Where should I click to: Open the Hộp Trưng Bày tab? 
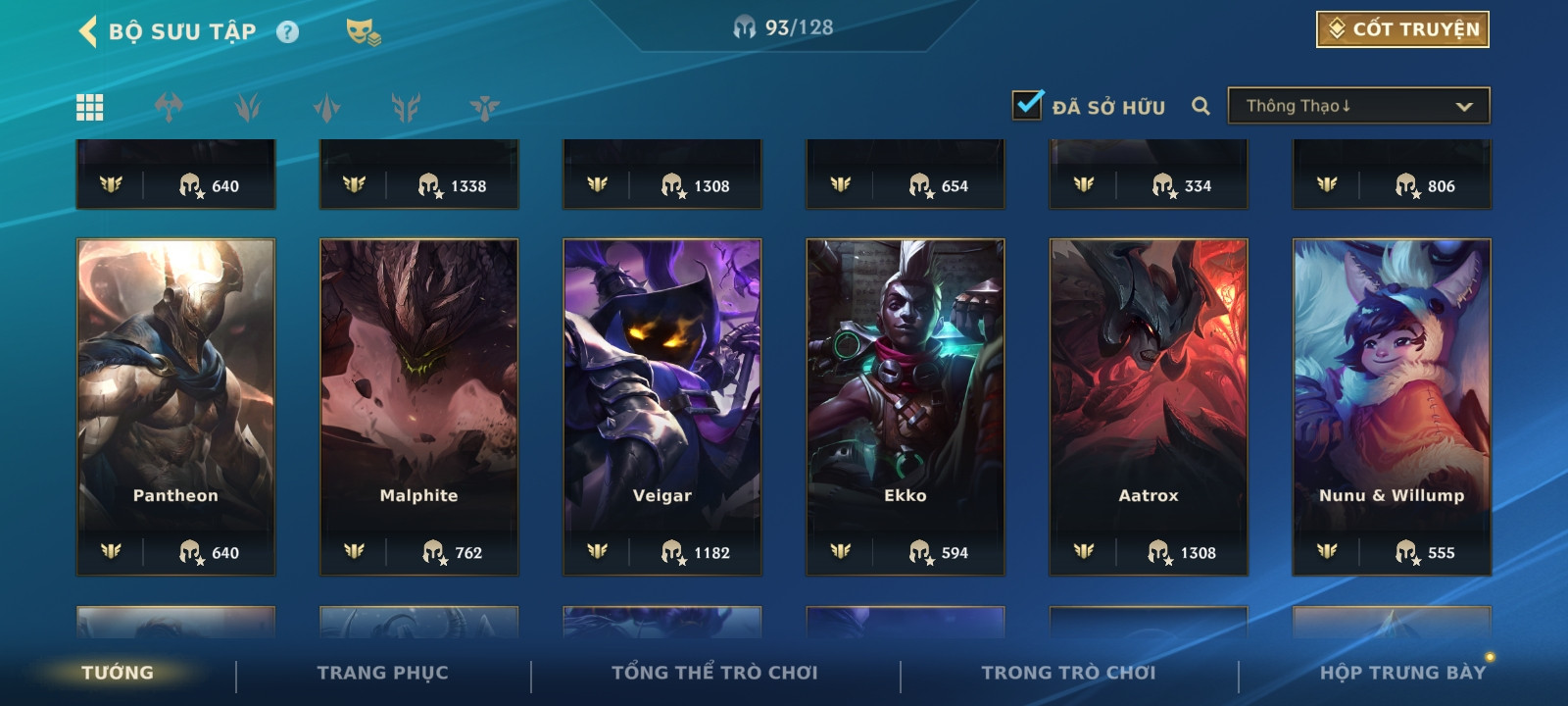tap(1402, 673)
